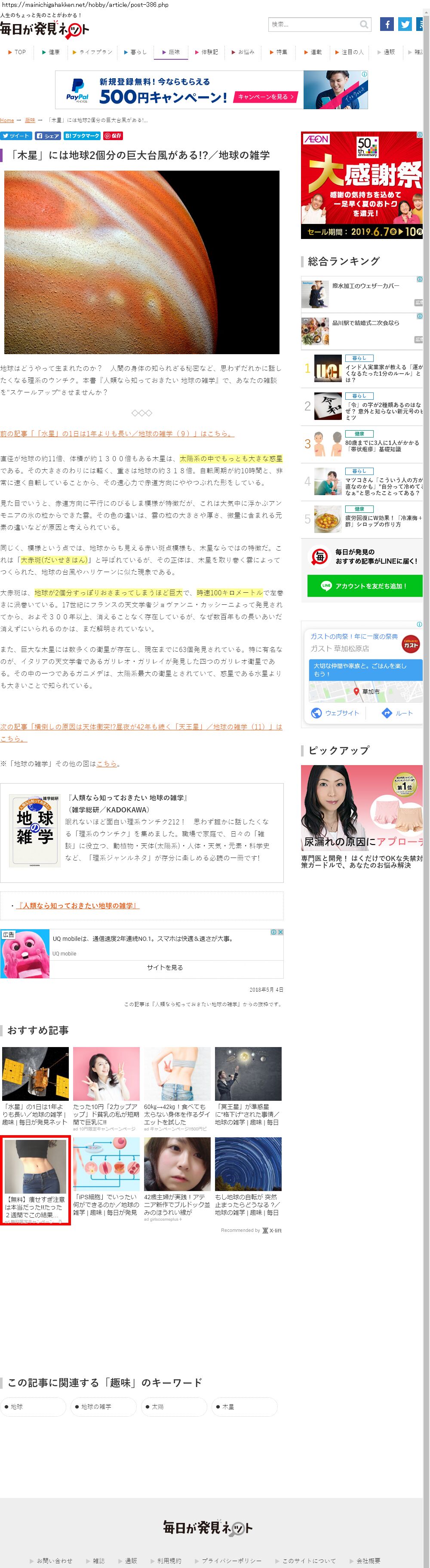Image resolution: width=430 pixels, height=1568 pixels.
Task: Open the 趣味 navigation tab
Action: pos(171,52)
